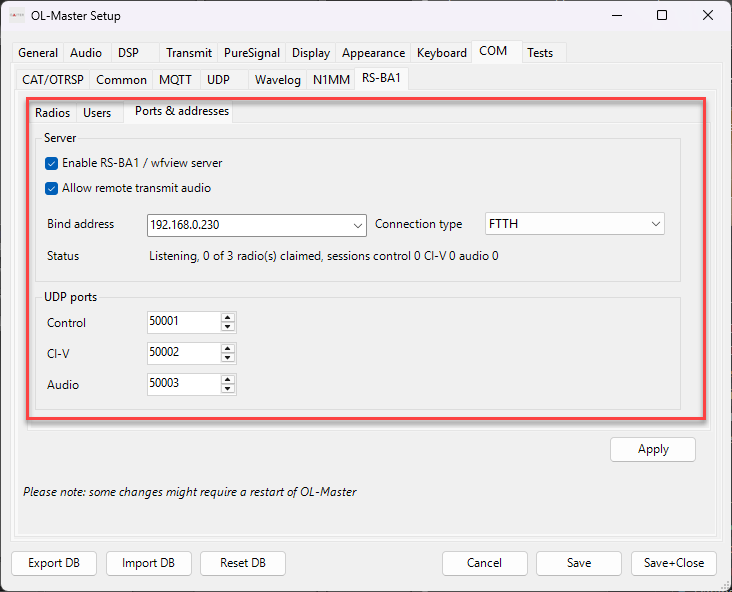Click the Save button
The image size is (732, 592).
click(x=579, y=563)
